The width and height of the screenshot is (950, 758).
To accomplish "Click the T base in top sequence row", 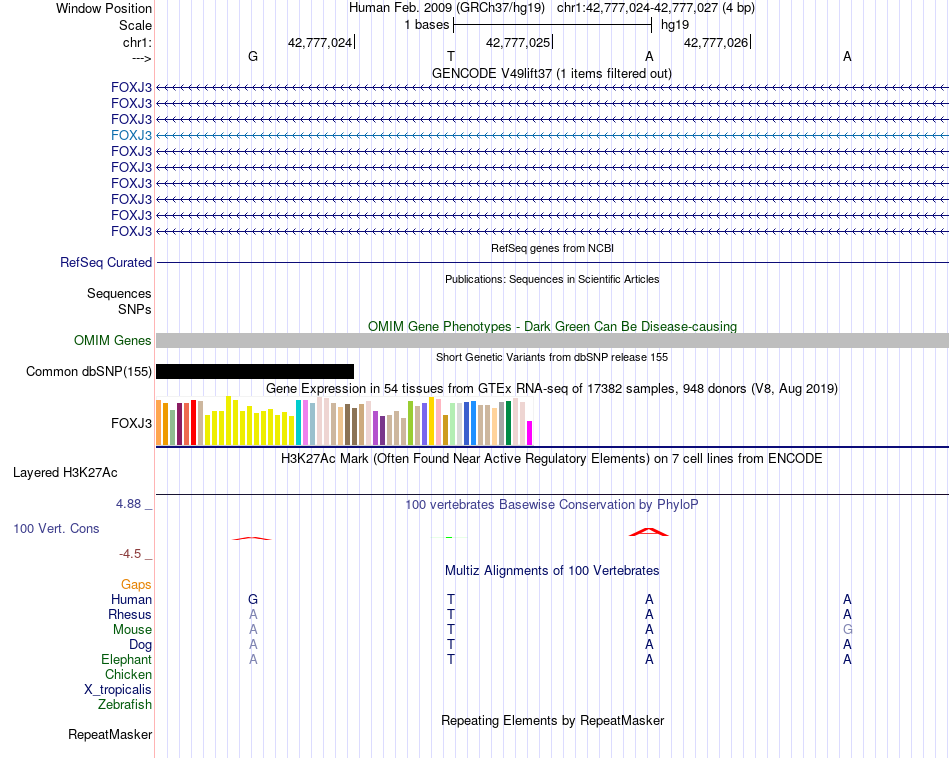I will click(x=451, y=56).
